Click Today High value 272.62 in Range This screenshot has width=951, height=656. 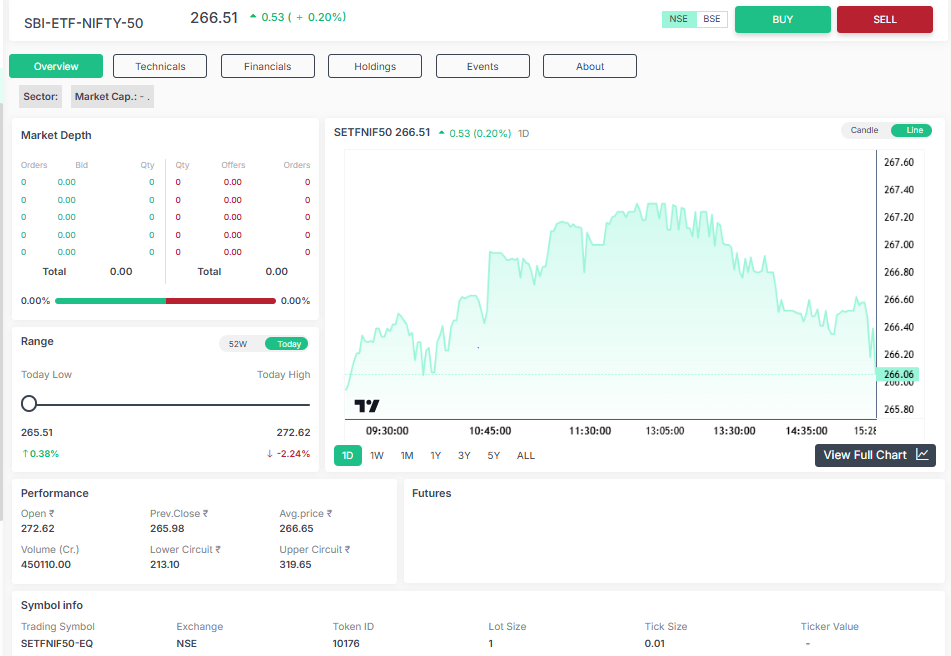pyautogui.click(x=294, y=432)
